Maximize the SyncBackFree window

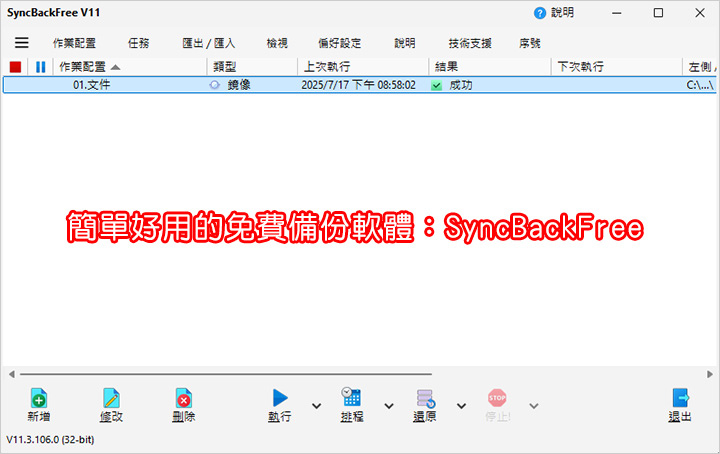(x=658, y=13)
